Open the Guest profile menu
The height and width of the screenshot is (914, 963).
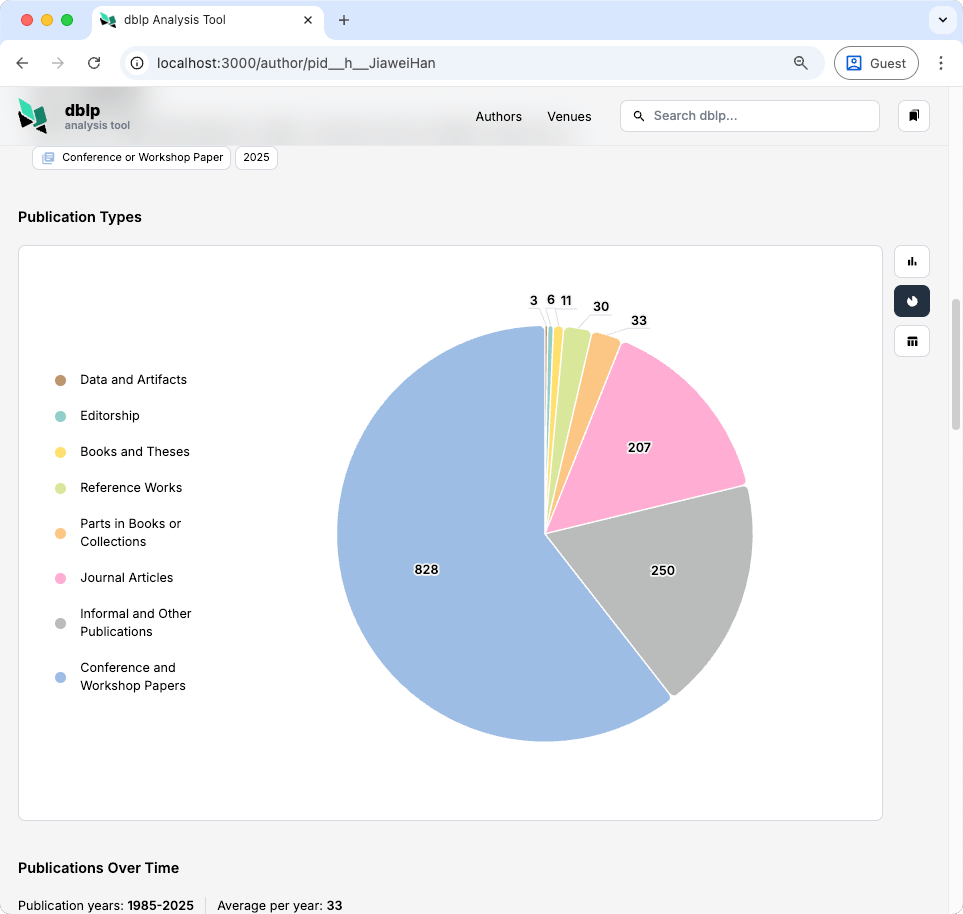click(875, 63)
